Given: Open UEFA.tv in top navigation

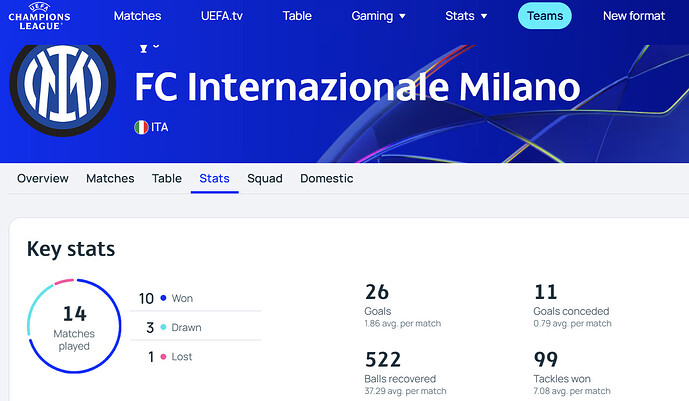Looking at the screenshot, I should point(222,16).
